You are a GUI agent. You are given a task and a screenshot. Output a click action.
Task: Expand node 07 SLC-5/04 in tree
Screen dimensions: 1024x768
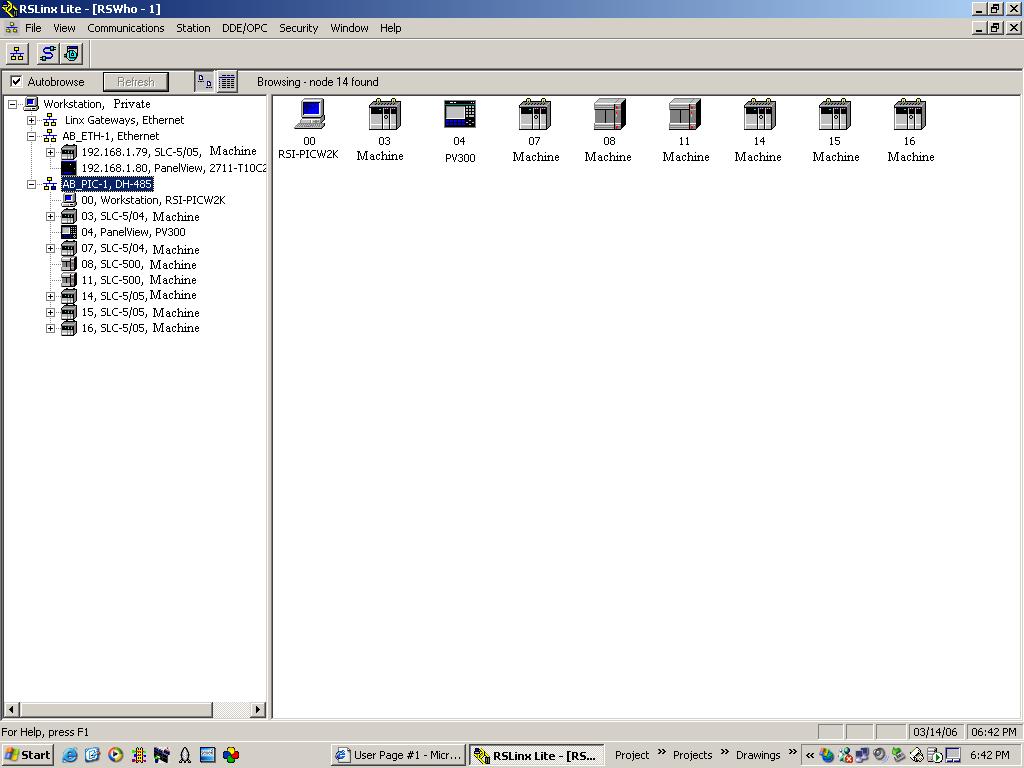click(50, 248)
